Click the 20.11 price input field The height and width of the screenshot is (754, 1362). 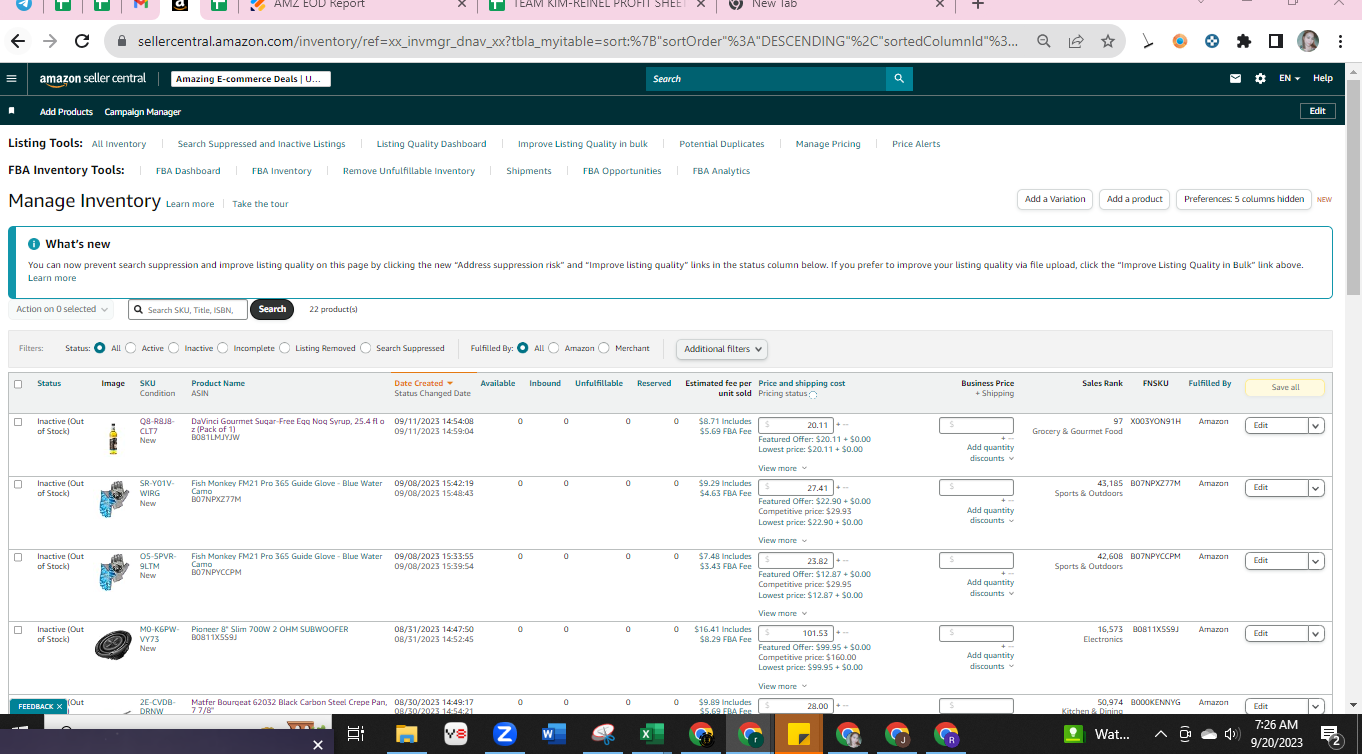796,425
